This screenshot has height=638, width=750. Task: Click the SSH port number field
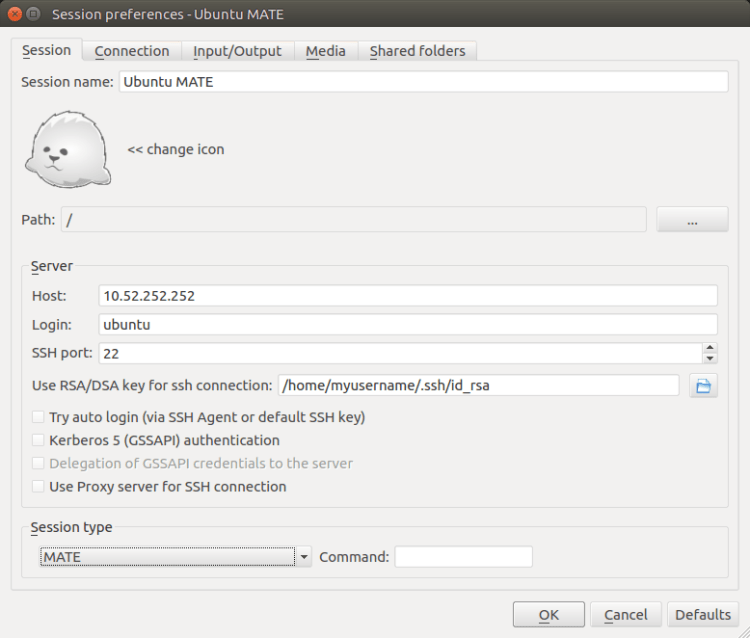400,353
